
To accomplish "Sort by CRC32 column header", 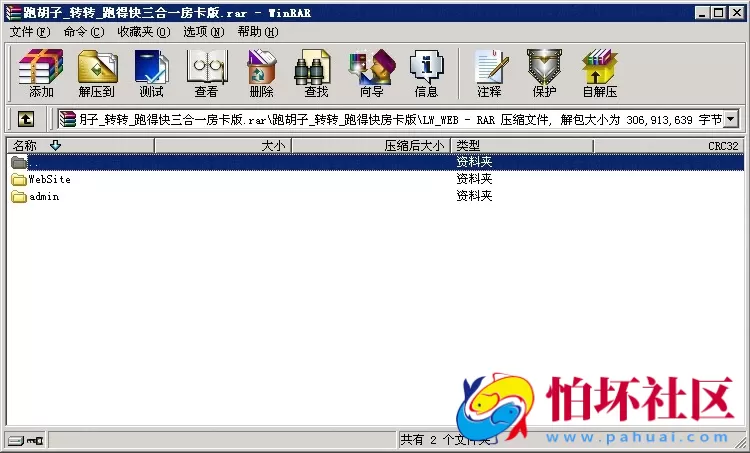I will coord(669,145).
